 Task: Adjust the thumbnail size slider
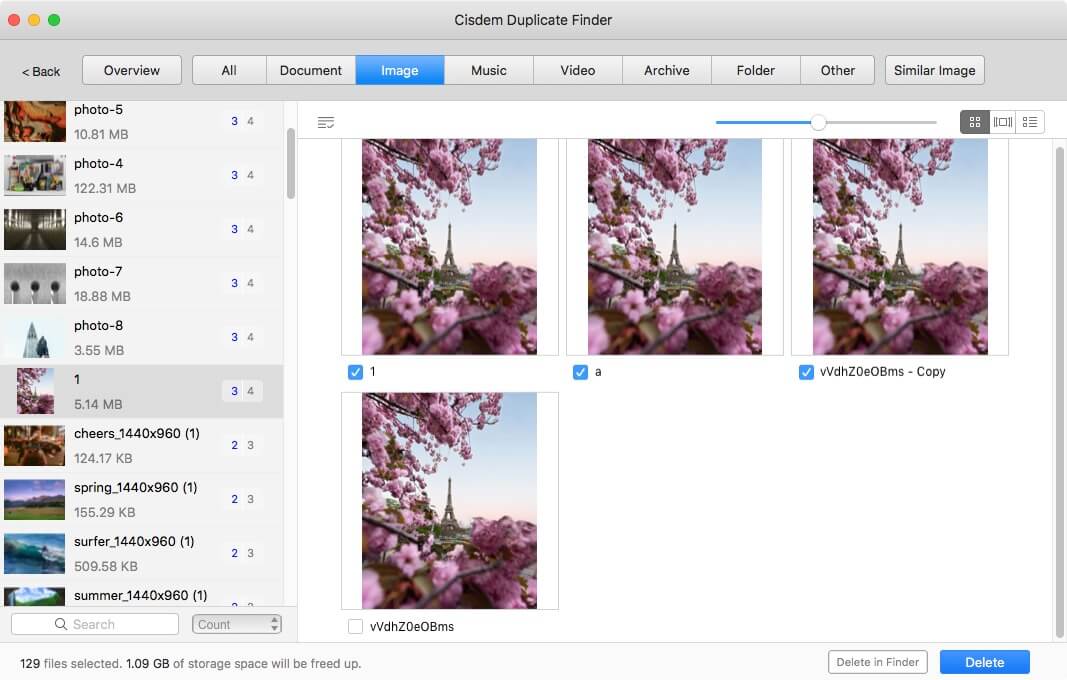click(818, 123)
